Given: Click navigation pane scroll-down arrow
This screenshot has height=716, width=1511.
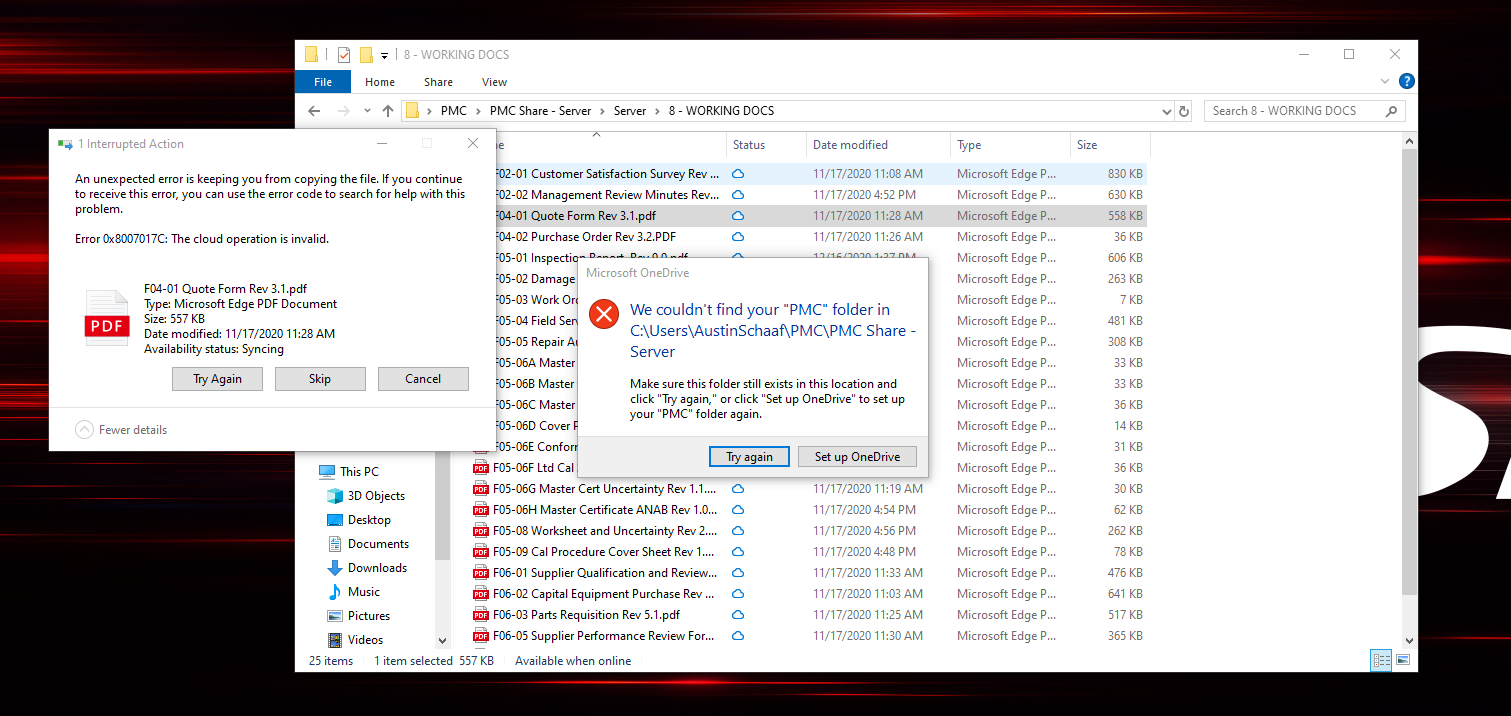Looking at the screenshot, I should [x=443, y=640].
